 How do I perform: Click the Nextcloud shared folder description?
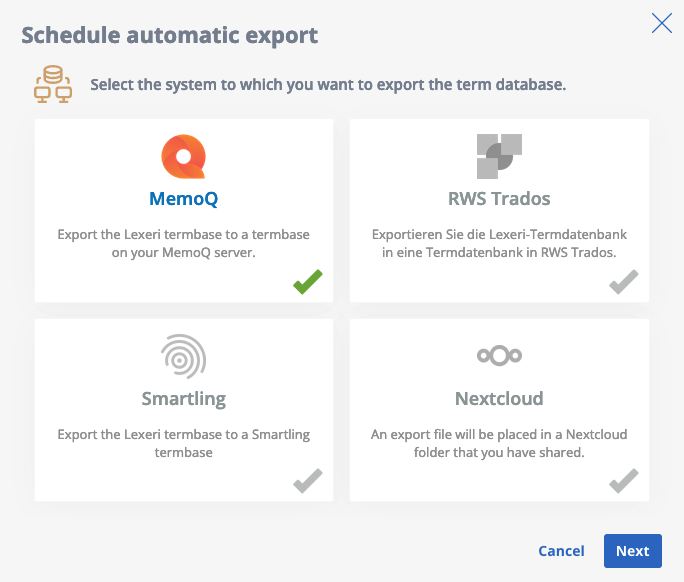pyautogui.click(x=499, y=444)
